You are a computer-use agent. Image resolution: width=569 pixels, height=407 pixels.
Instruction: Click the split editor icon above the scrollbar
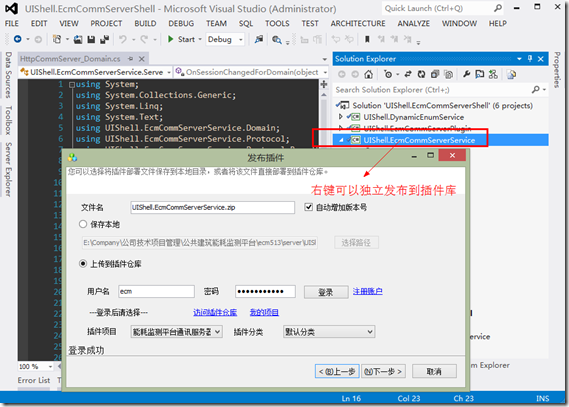(324, 85)
